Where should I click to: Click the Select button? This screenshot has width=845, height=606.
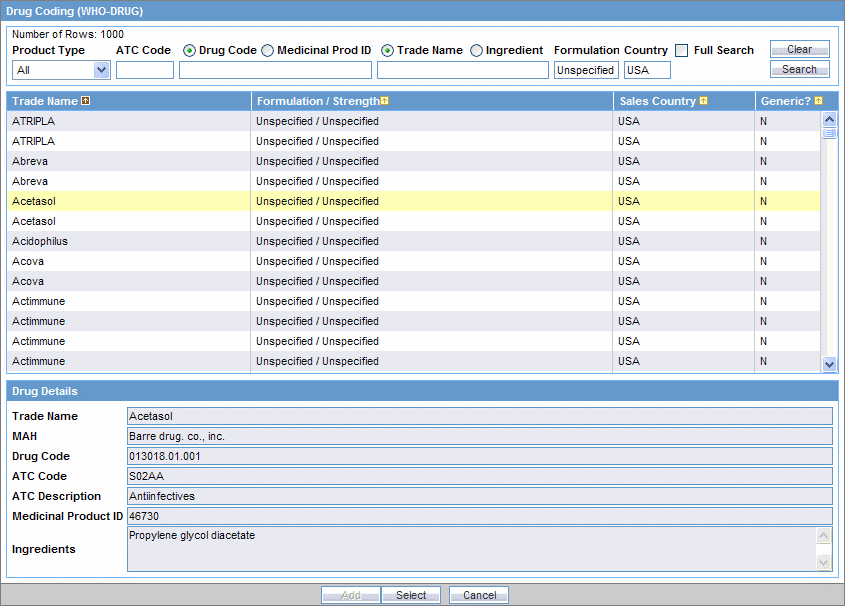pyautogui.click(x=411, y=595)
